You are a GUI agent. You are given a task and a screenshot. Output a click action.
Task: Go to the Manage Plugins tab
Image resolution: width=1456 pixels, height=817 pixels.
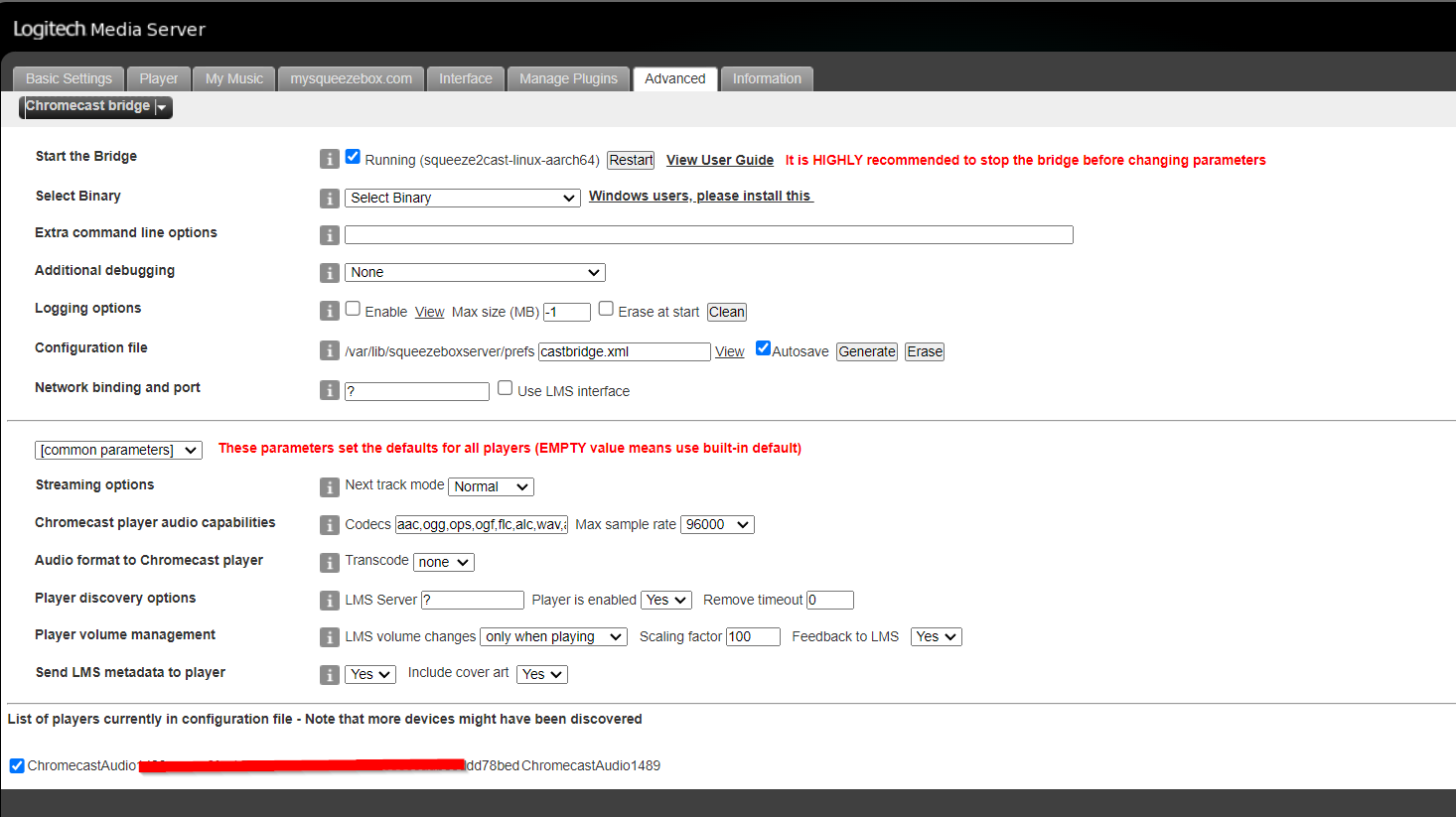click(x=568, y=78)
